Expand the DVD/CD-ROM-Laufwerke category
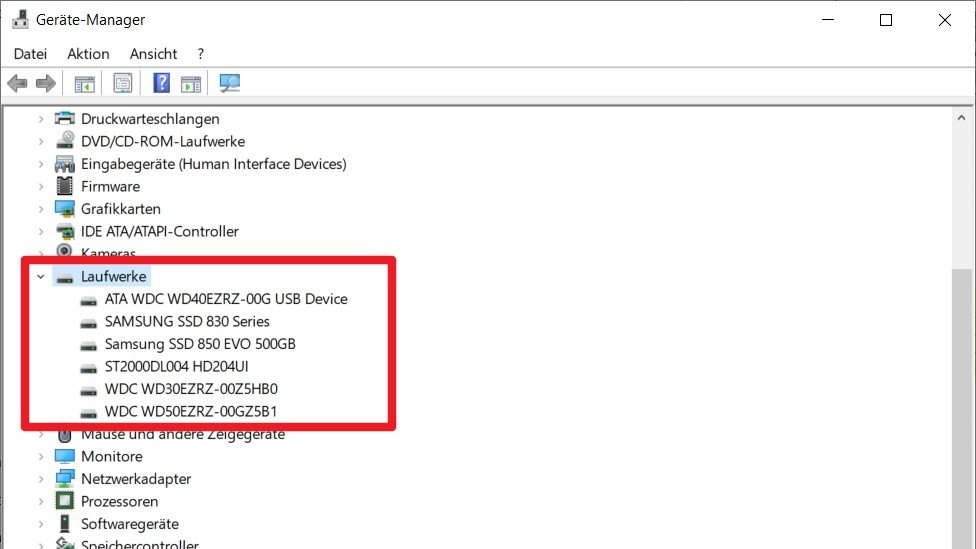976x549 pixels. 41,141
